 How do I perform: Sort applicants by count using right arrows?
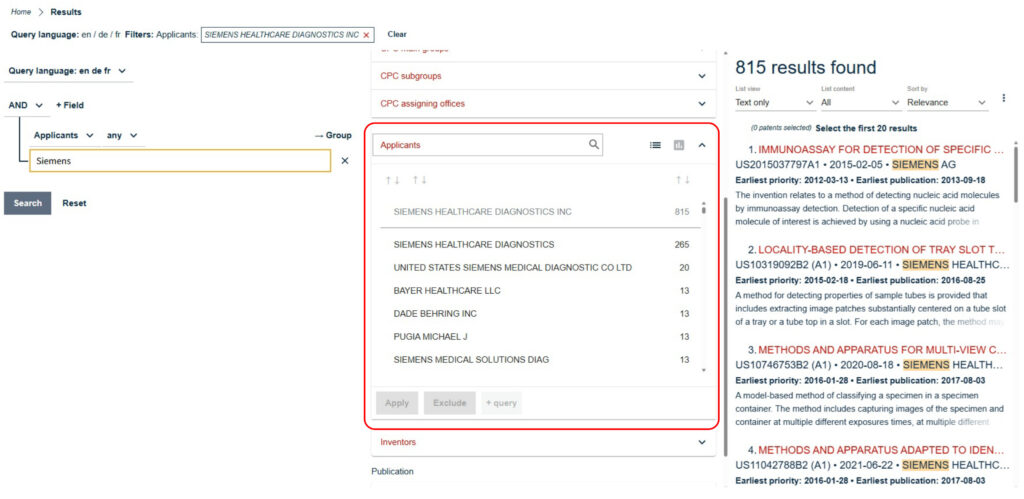tap(682, 180)
